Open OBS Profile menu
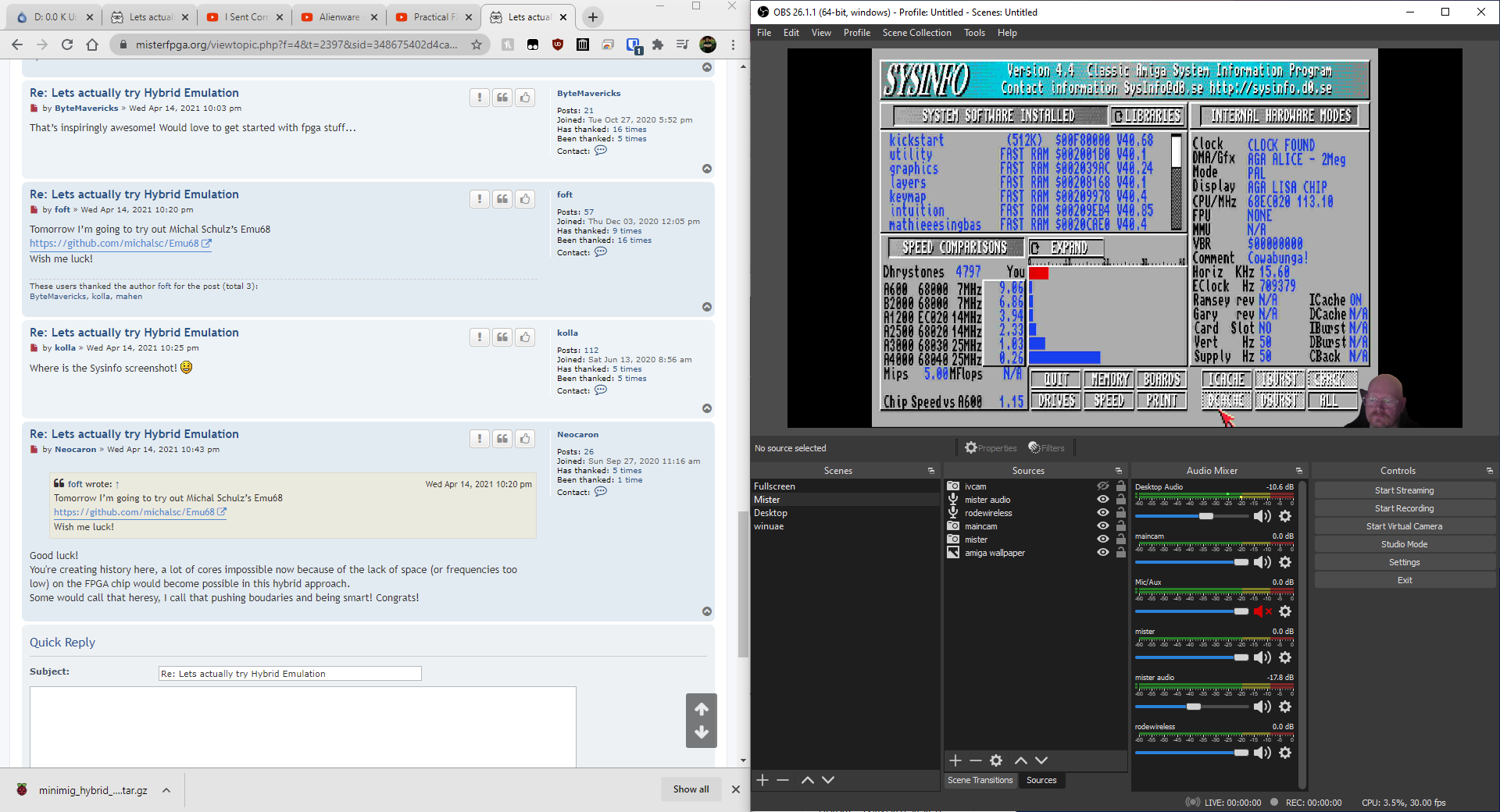Image resolution: width=1500 pixels, height=812 pixels. [856, 33]
